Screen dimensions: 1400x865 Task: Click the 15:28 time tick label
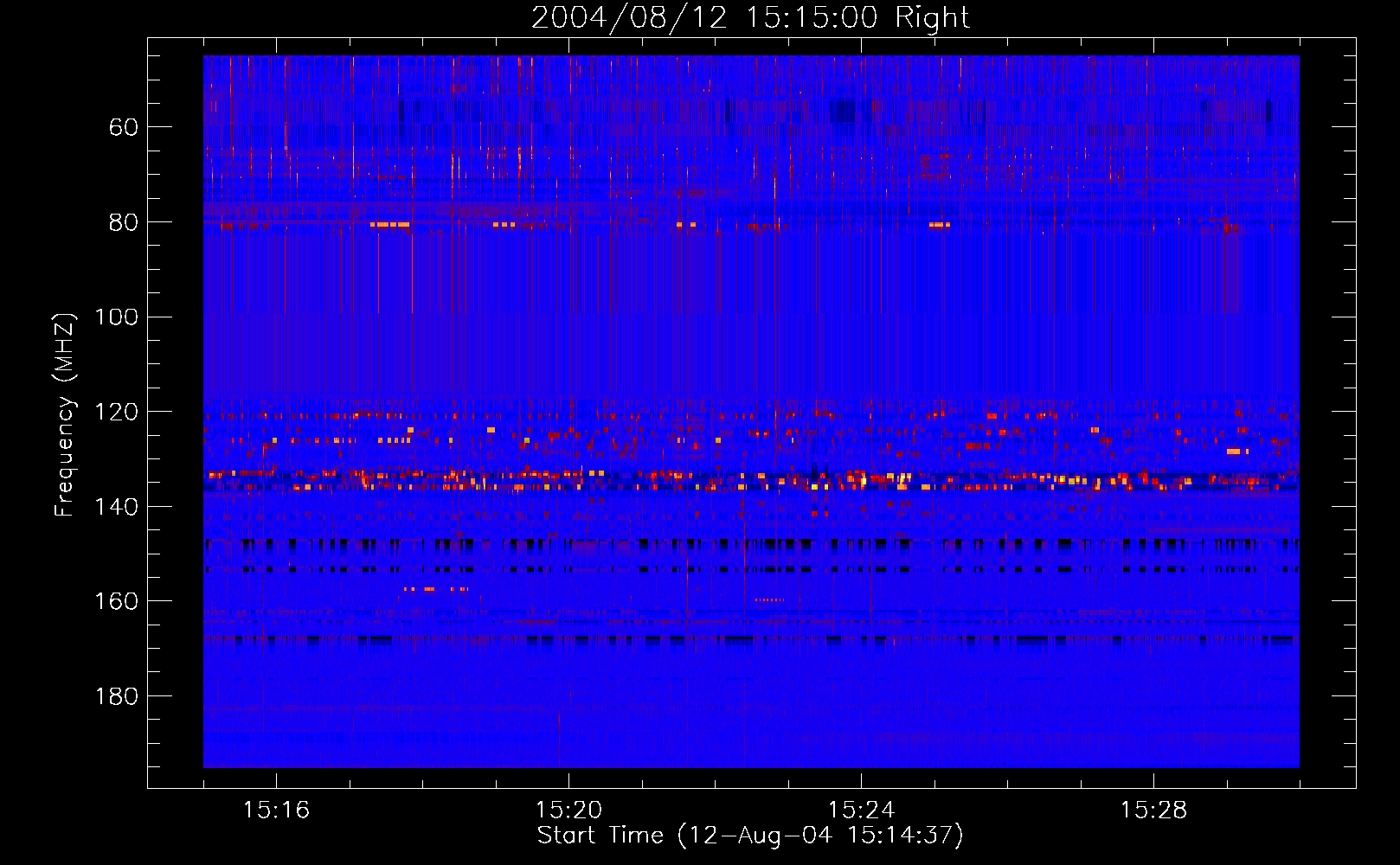[1153, 810]
